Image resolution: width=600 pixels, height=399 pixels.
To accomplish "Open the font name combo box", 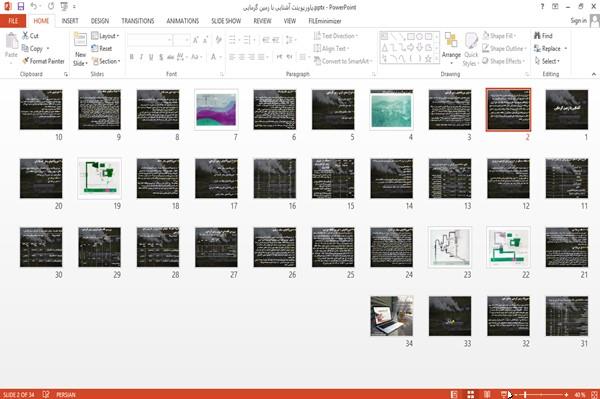I will tap(150, 39).
